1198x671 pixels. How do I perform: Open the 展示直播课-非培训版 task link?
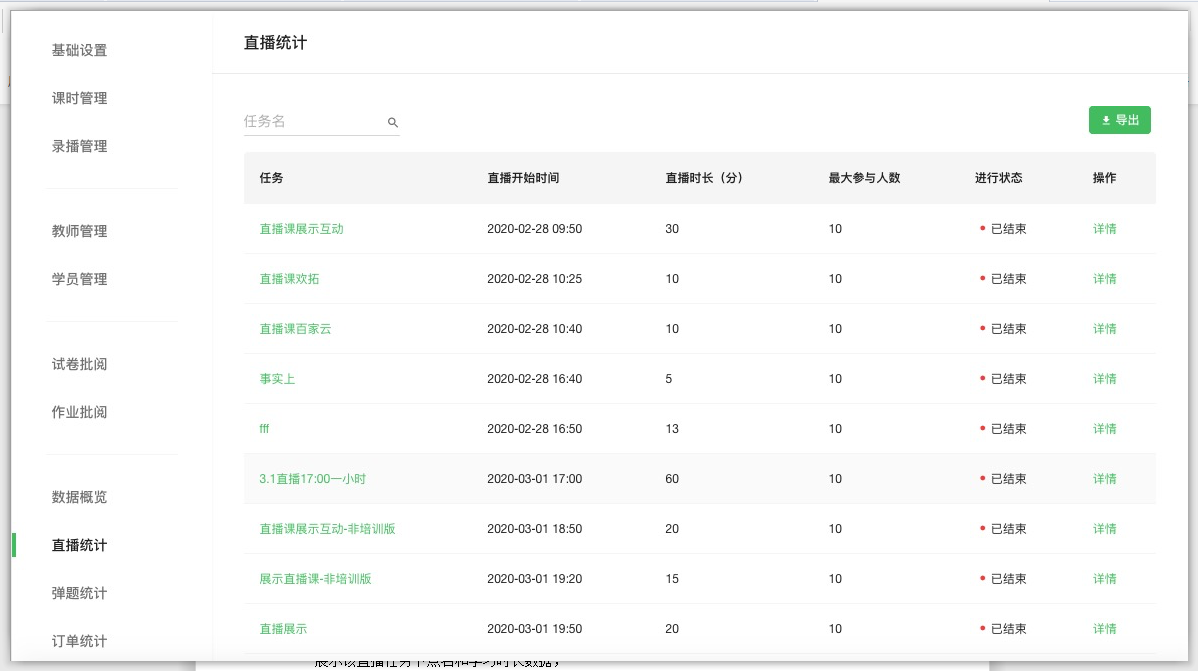[x=315, y=579]
